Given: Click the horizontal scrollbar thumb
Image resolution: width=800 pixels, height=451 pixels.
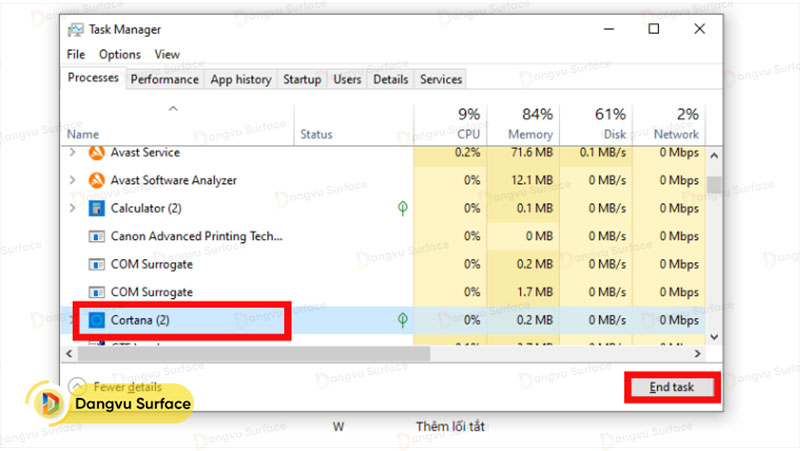Looking at the screenshot, I should pyautogui.click(x=254, y=354).
